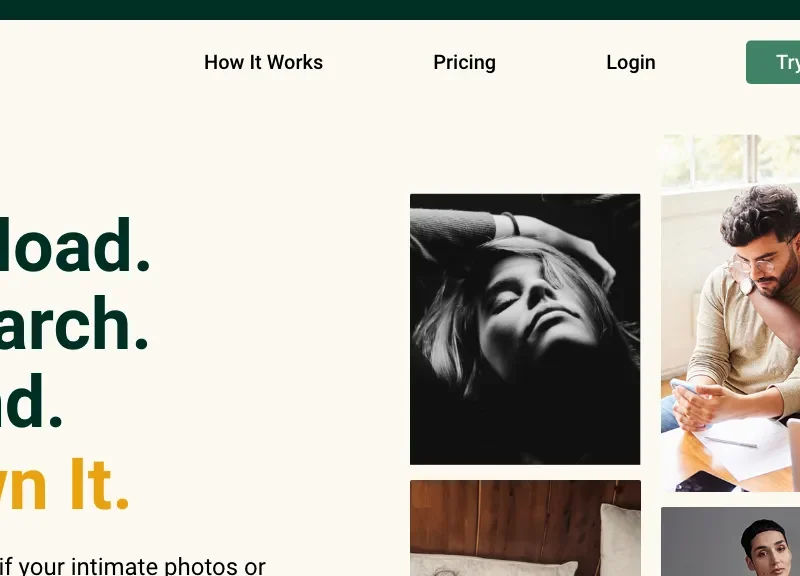
Task: Open the wooden headboard pillow photo
Action: point(525,528)
